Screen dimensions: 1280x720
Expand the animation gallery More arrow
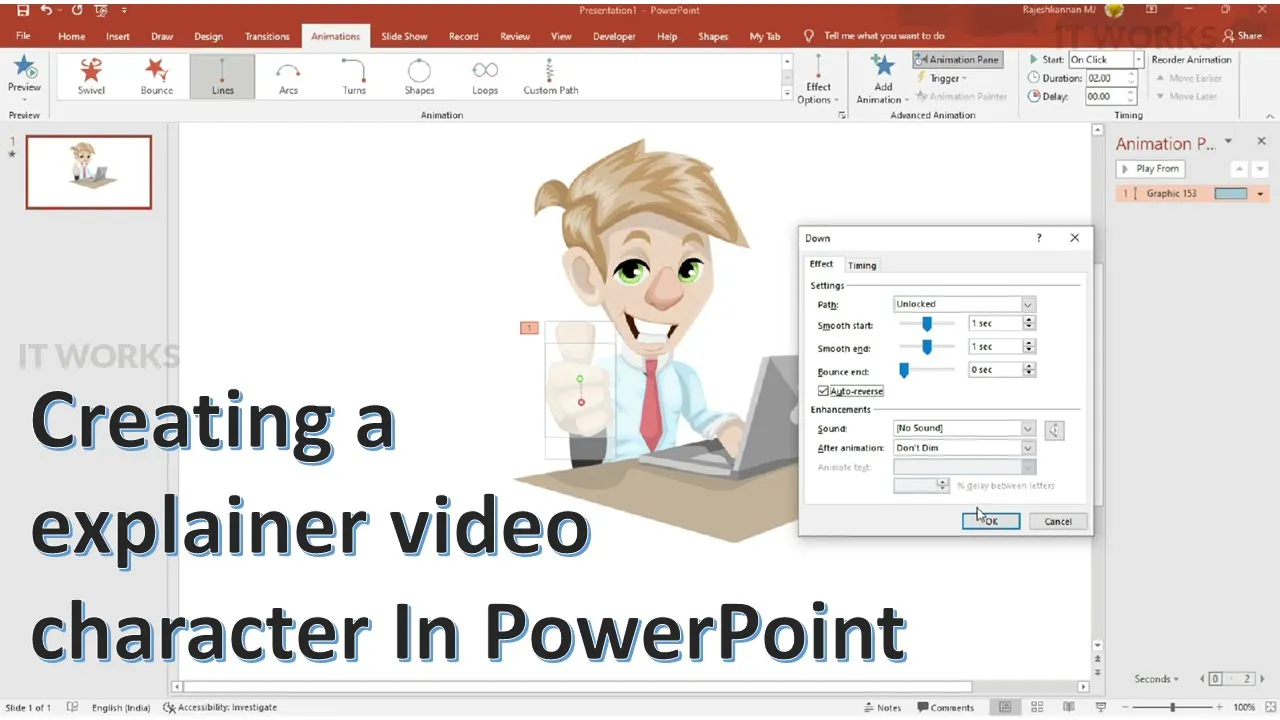point(787,92)
